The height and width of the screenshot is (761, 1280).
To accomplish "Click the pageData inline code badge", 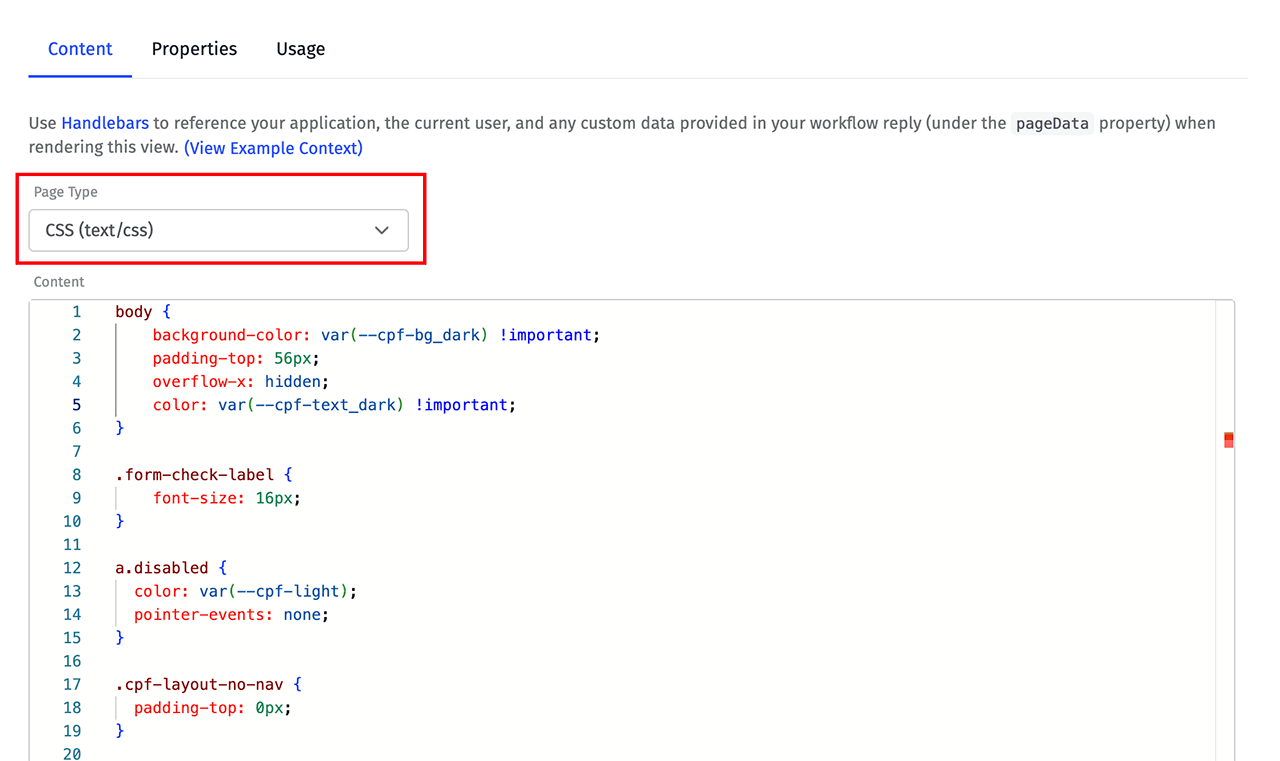I will (x=1051, y=123).
